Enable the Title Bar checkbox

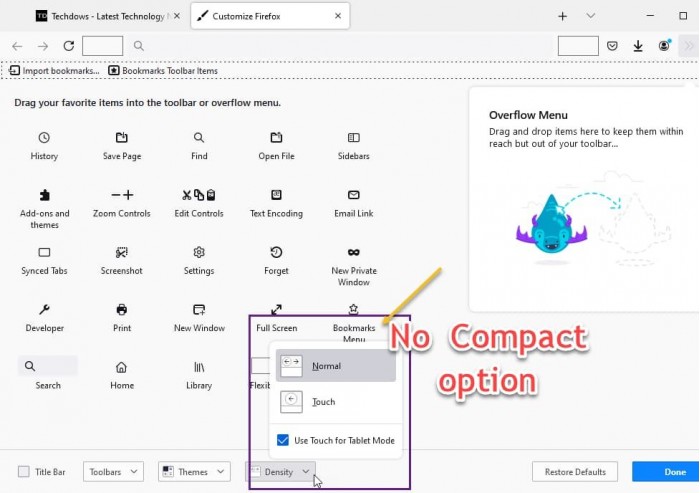(x=24, y=472)
